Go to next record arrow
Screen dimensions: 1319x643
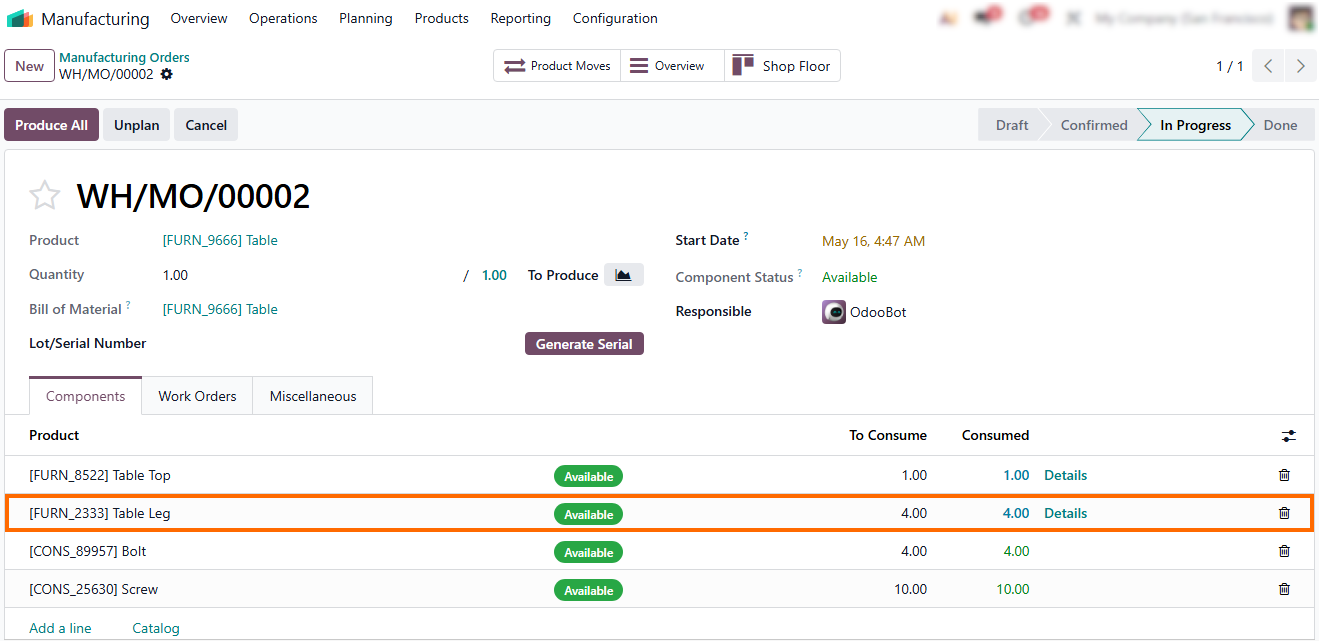1300,66
